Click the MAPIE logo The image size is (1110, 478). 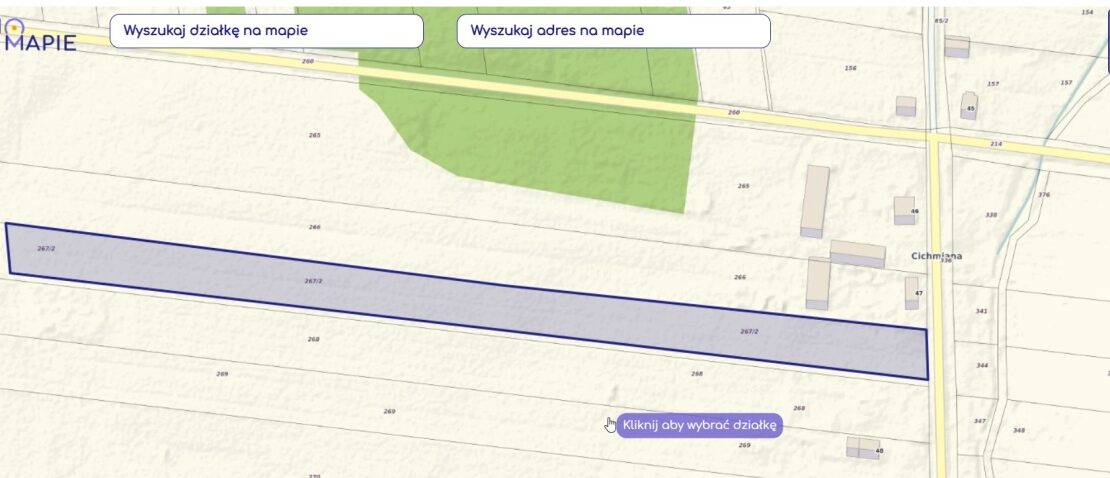[39, 37]
